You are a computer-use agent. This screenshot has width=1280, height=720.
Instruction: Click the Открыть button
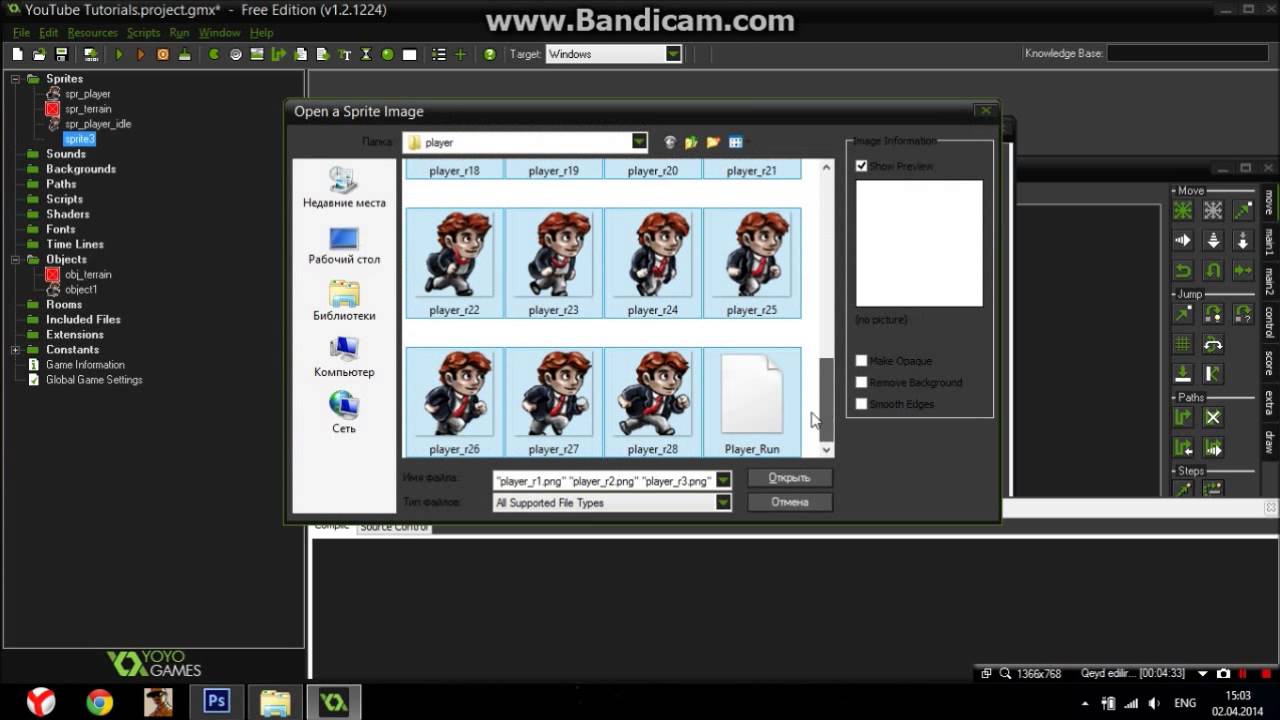[789, 478]
